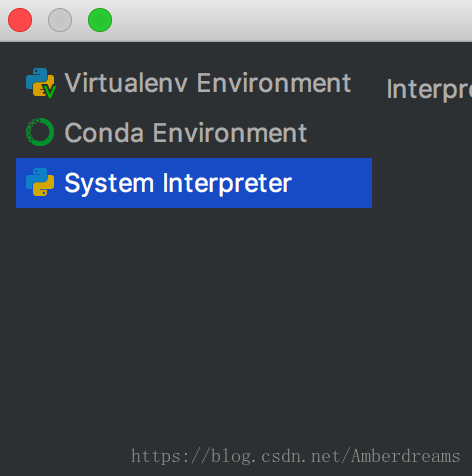Click the word Environment in the Conda entry
Viewport: 472px width, 476px height.
click(x=230, y=132)
